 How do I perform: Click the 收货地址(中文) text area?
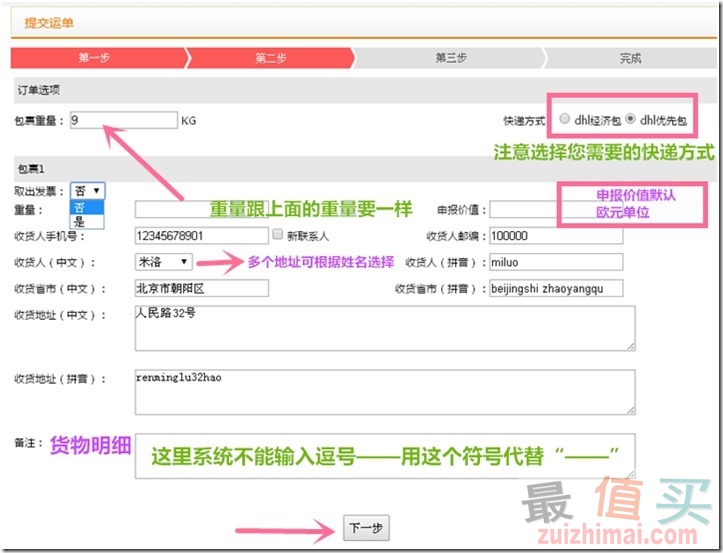[x=385, y=328]
